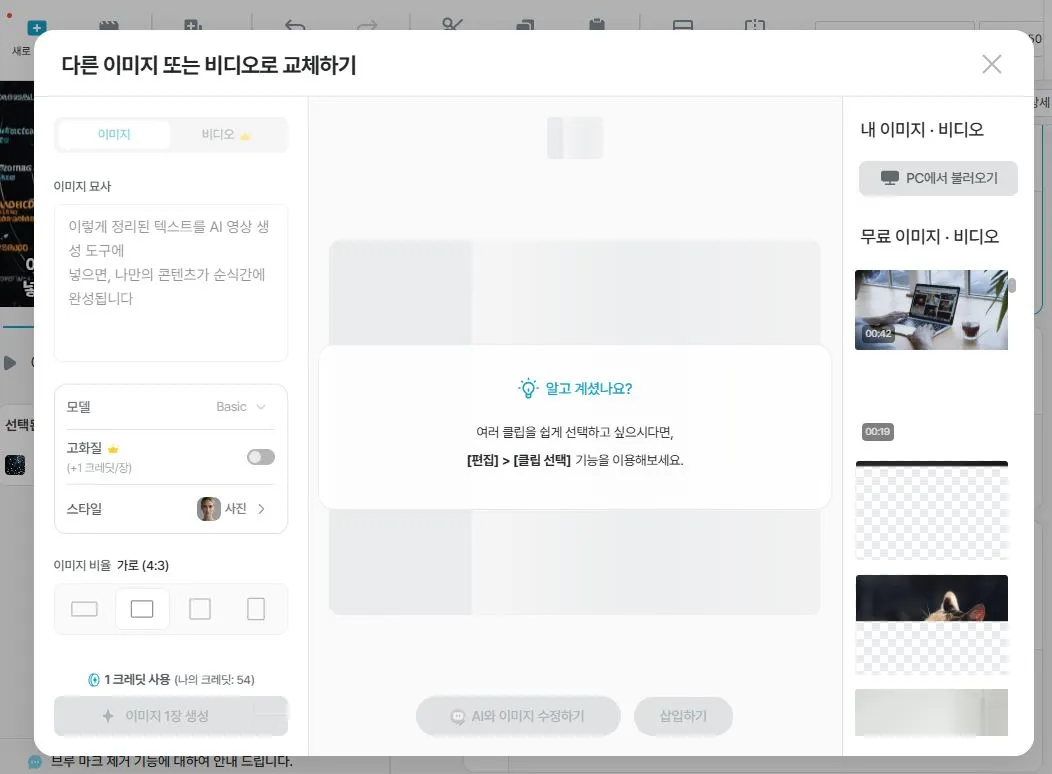Click the 이미지 1장 생성 generate button
The image size is (1052, 774).
coord(170,716)
